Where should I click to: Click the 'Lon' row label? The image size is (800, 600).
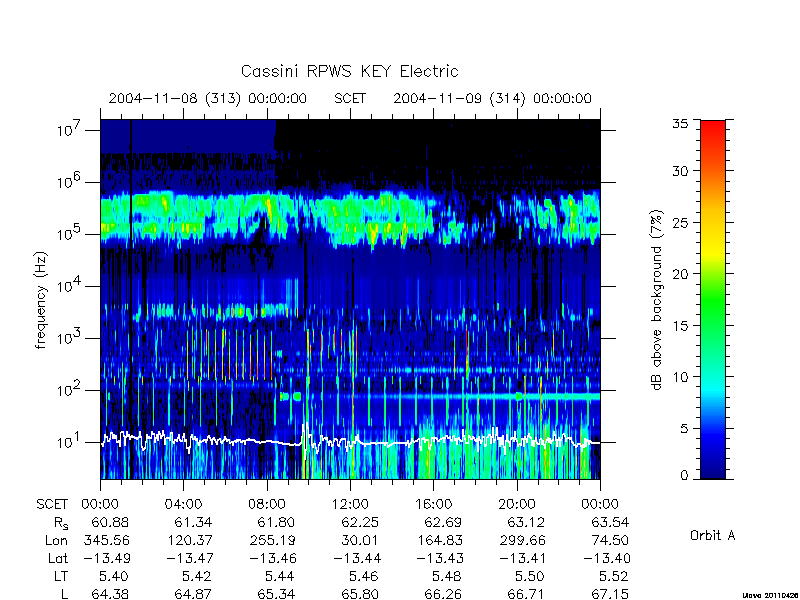click(x=56, y=540)
